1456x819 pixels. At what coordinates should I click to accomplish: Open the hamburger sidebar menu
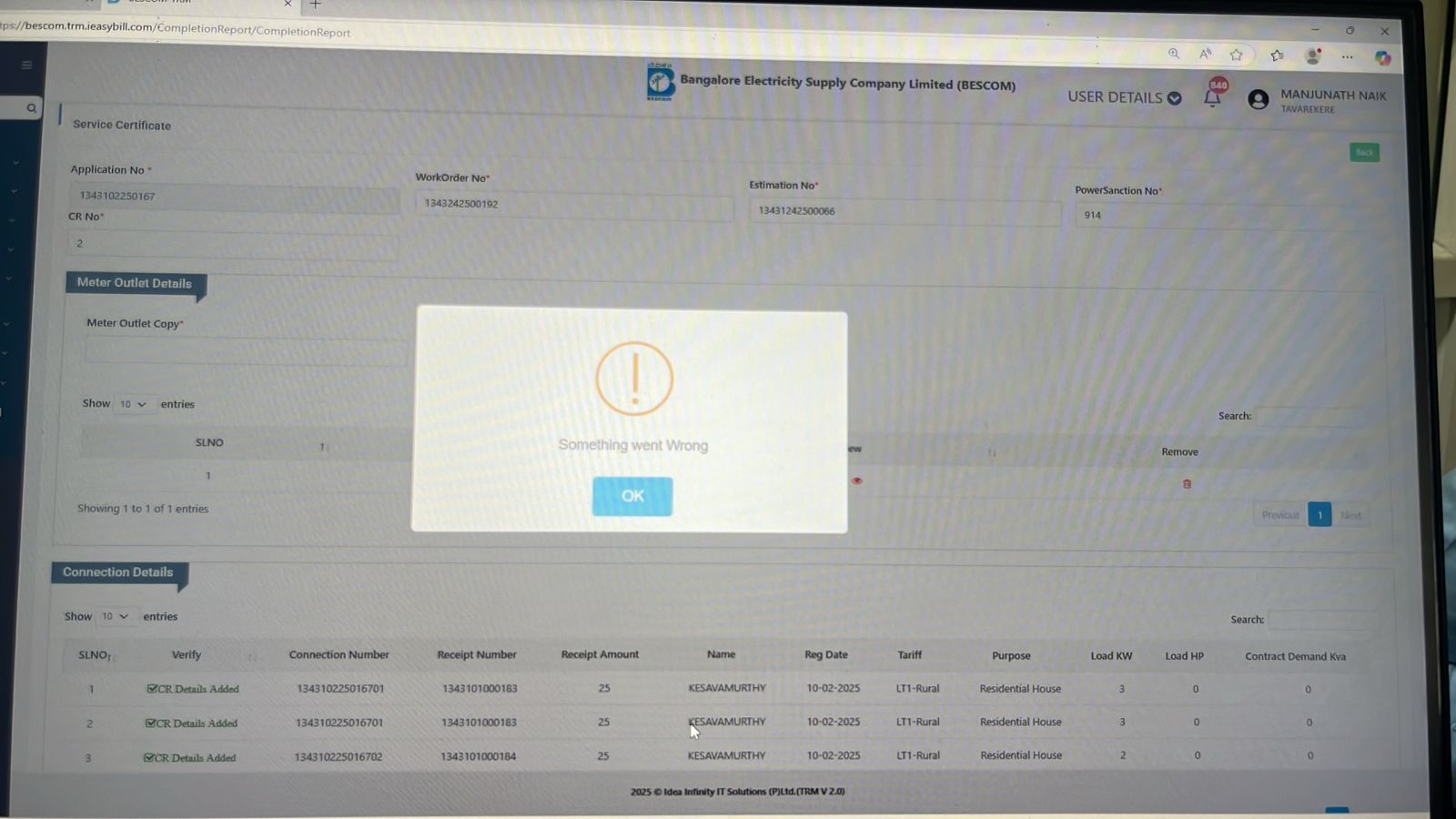[26, 65]
